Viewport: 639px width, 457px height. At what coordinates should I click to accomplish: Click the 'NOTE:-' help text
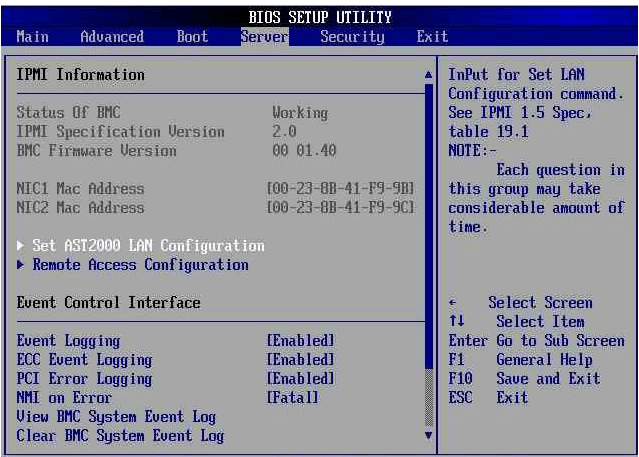[473, 151]
